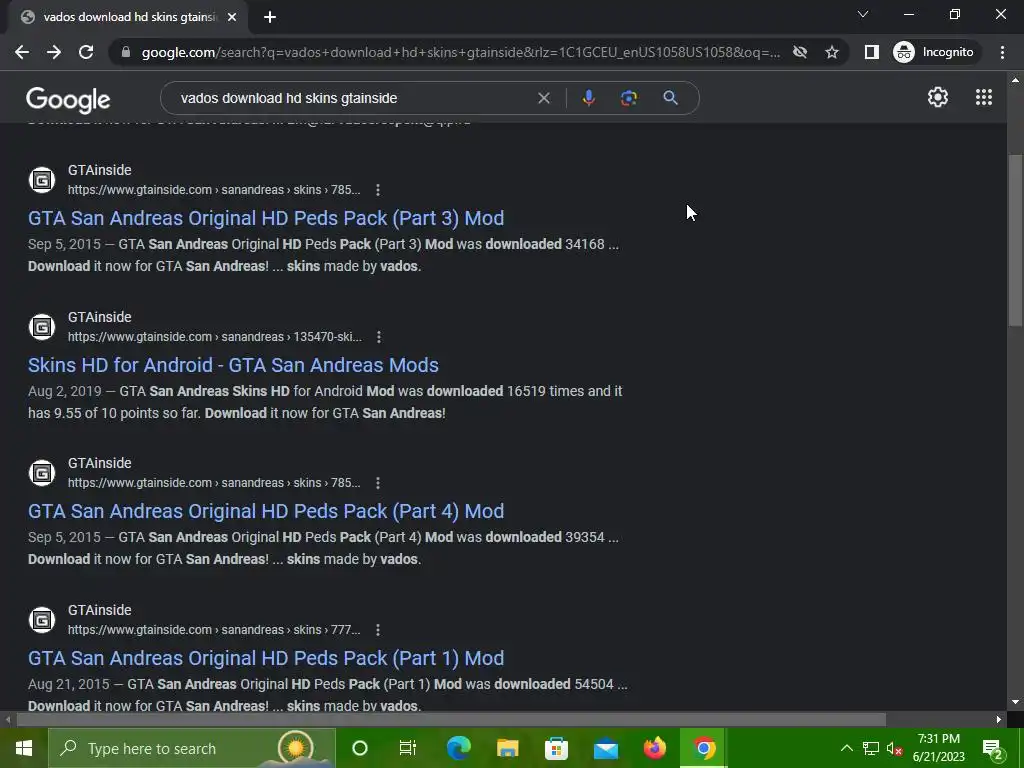This screenshot has height=768, width=1024.
Task: Click GTAinside favicon above Part 3 result
Action: (42, 180)
